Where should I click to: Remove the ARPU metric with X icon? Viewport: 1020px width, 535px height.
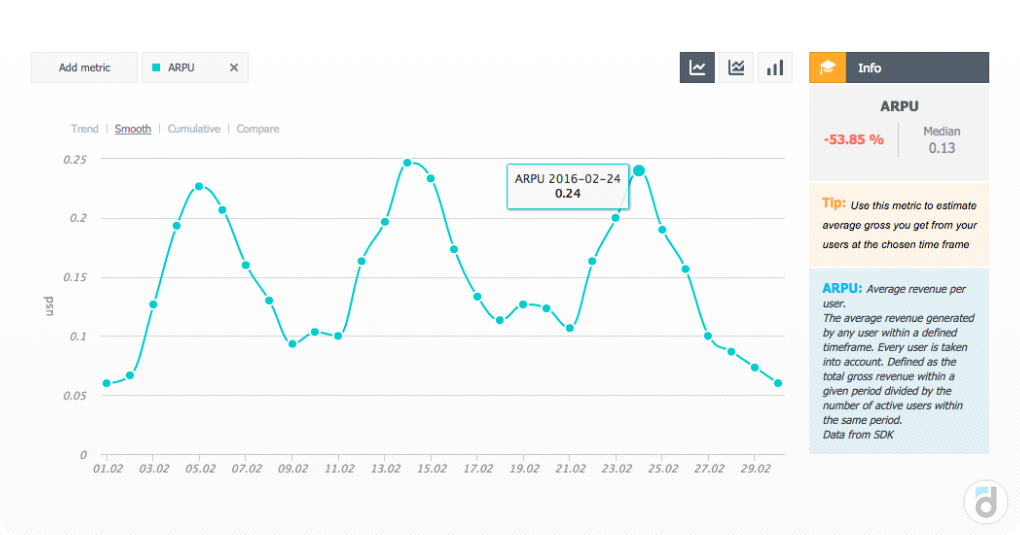(x=234, y=68)
